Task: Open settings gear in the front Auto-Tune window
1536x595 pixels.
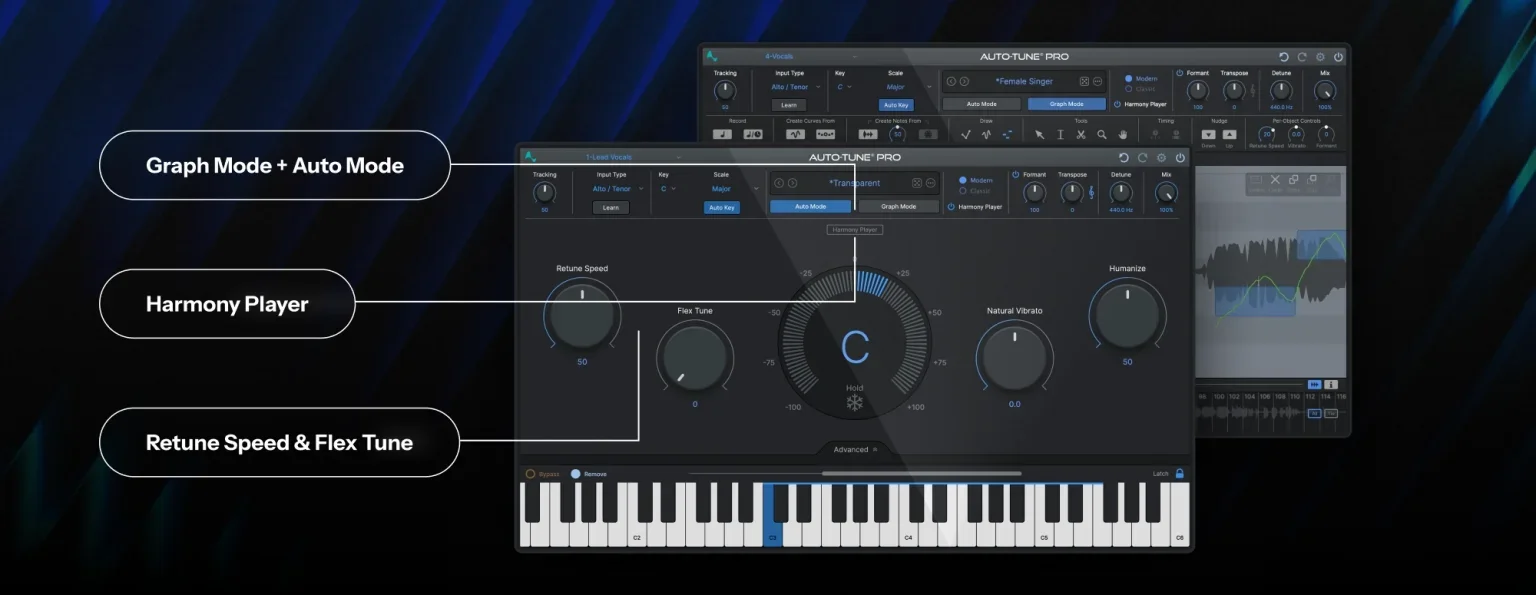Action: click(1161, 158)
